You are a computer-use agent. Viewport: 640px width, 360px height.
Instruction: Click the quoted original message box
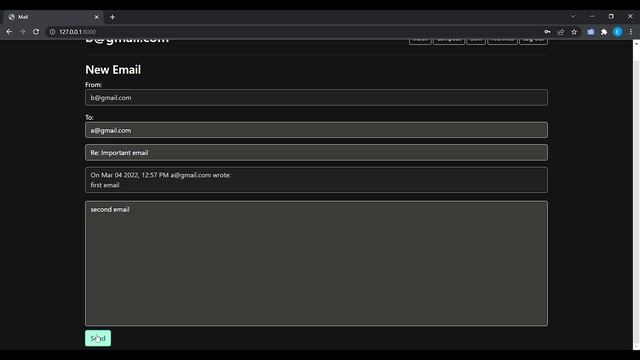pos(316,180)
